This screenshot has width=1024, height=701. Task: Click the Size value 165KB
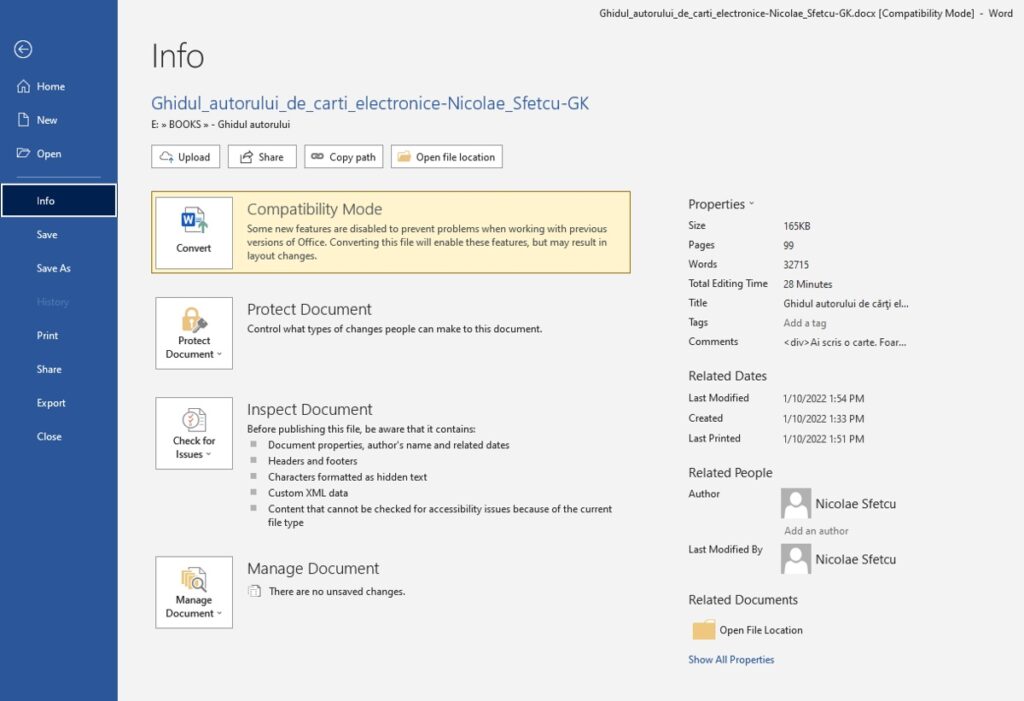point(797,226)
